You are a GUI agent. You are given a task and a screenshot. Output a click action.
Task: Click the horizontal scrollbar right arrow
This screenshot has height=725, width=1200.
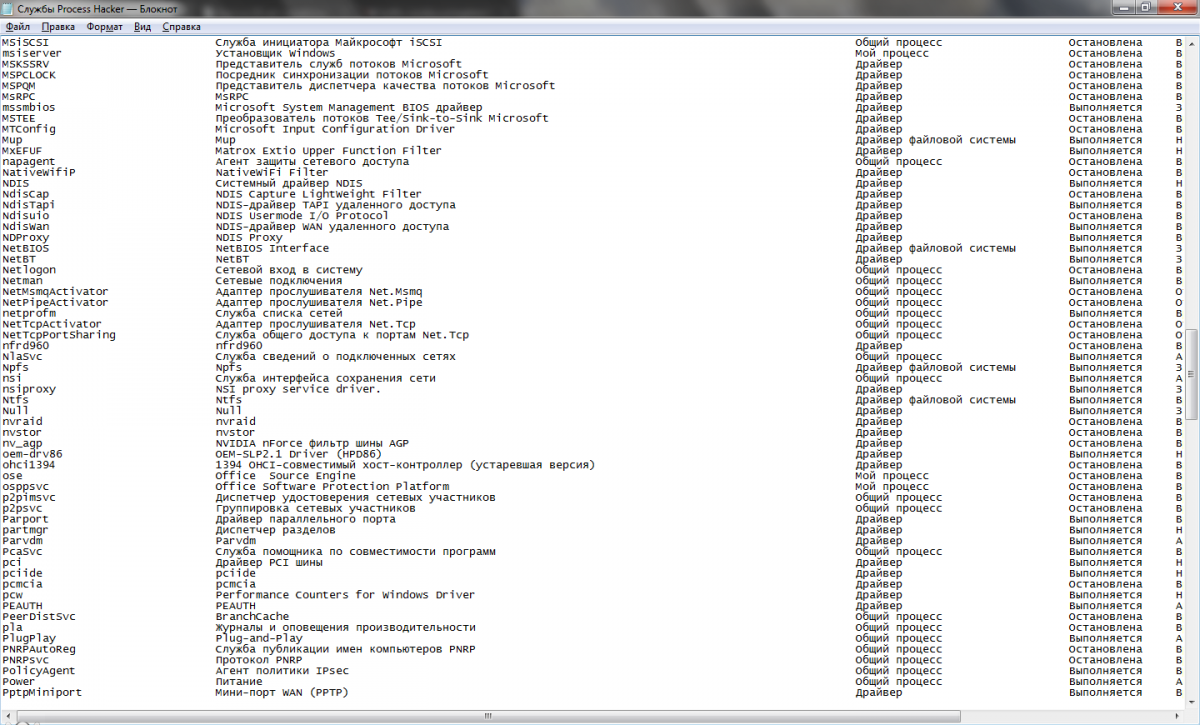1175,717
